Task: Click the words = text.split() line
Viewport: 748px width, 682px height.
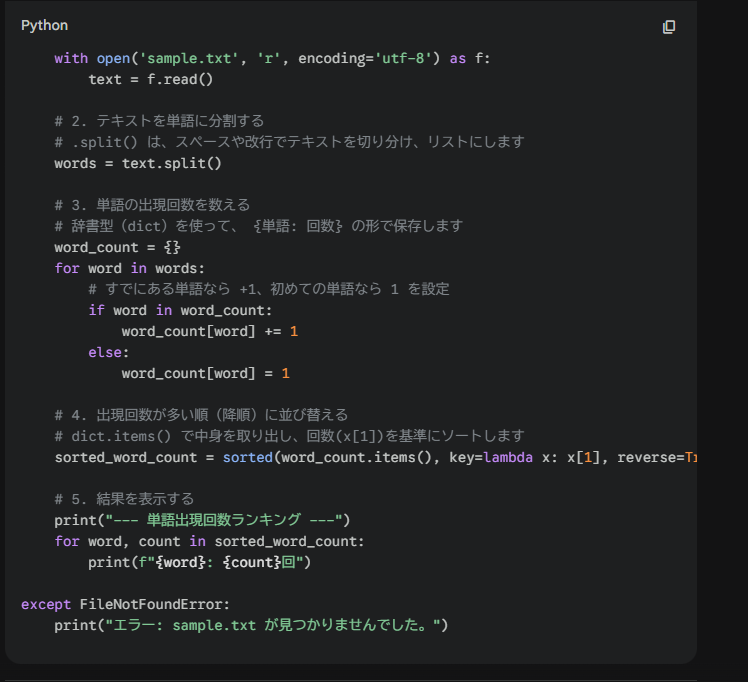Action: (138, 163)
